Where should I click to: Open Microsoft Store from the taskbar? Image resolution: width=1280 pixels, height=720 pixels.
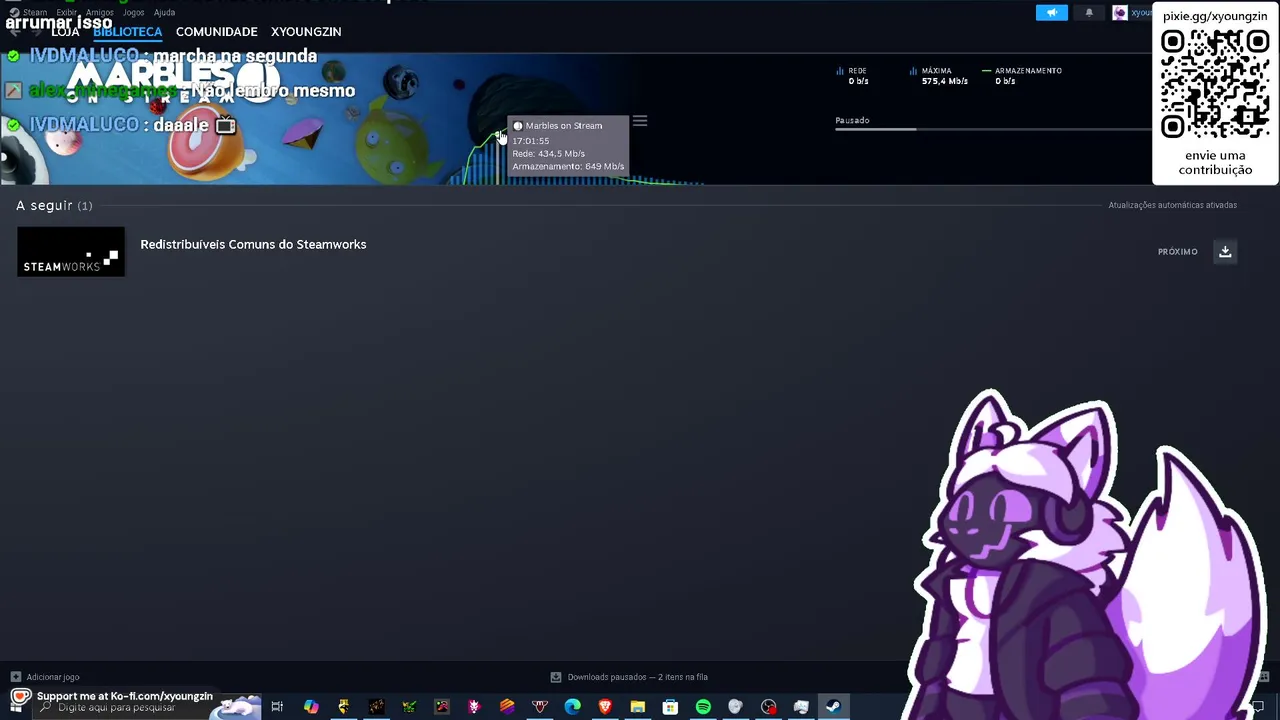(x=670, y=707)
